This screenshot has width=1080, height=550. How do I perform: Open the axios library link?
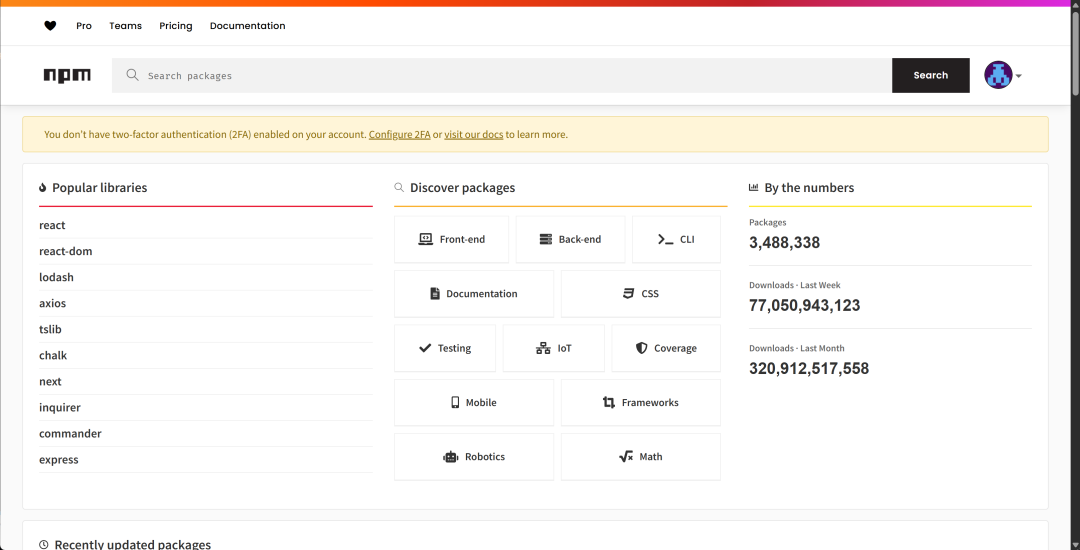pos(52,304)
